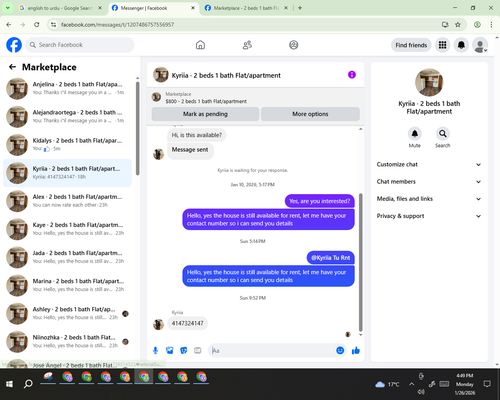Open Windows Start menu
The height and width of the screenshot is (400, 500).
coord(9,384)
